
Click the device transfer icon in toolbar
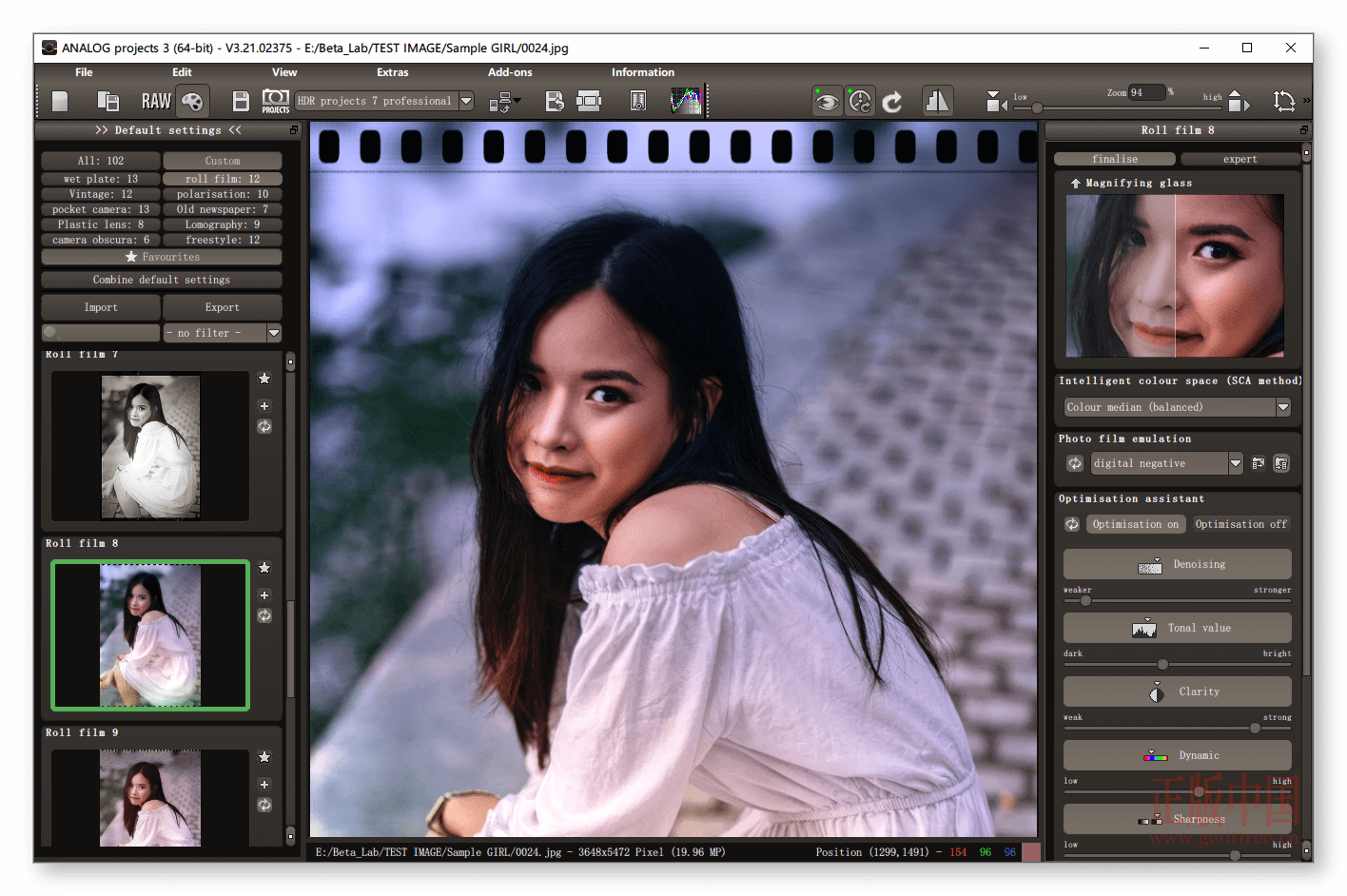point(503,102)
